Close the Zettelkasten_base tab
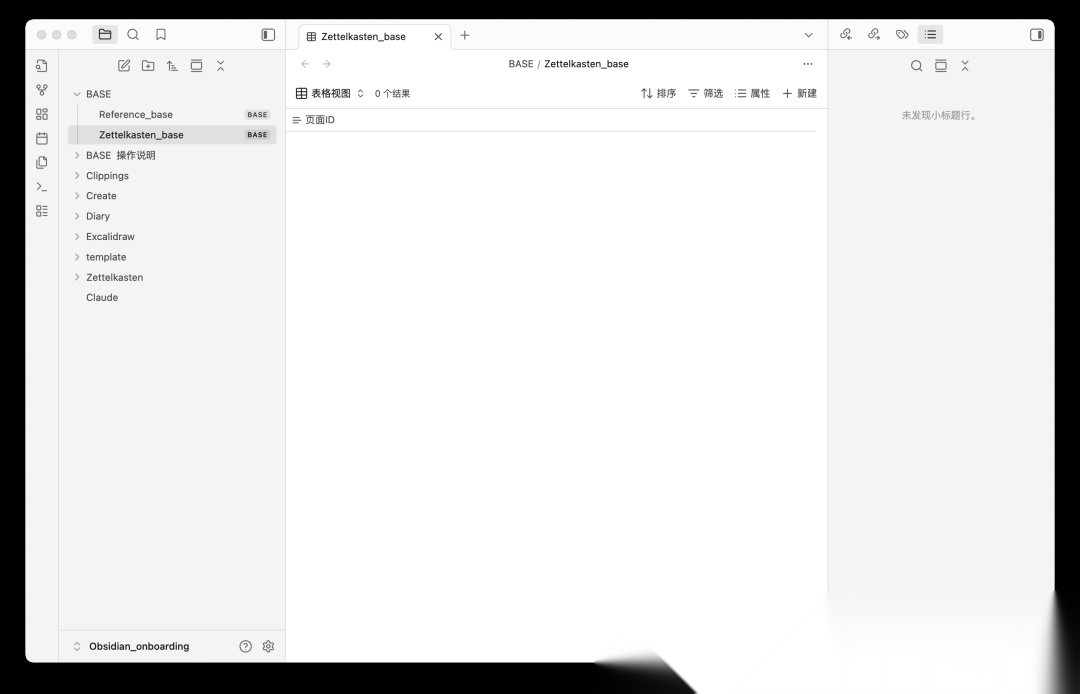This screenshot has width=1080, height=694. (438, 36)
